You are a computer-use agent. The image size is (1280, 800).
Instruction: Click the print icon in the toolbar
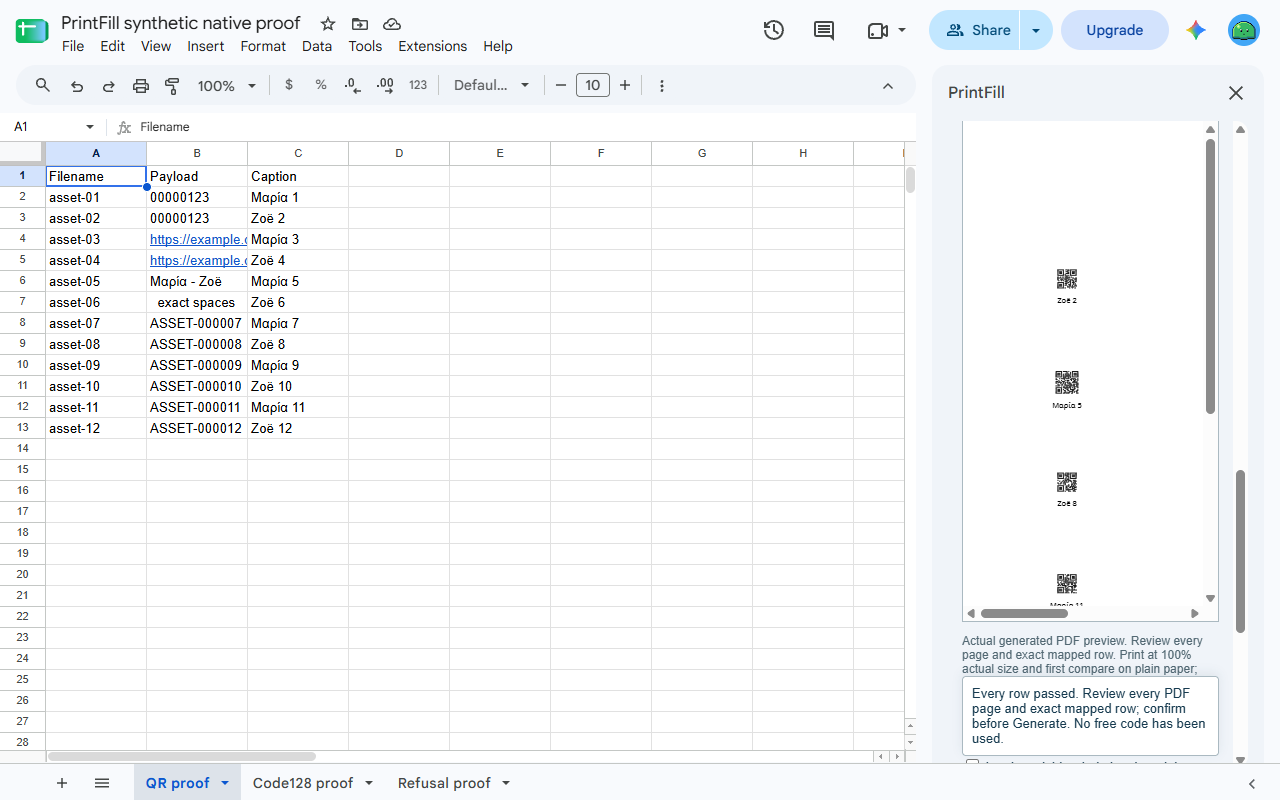coord(141,86)
